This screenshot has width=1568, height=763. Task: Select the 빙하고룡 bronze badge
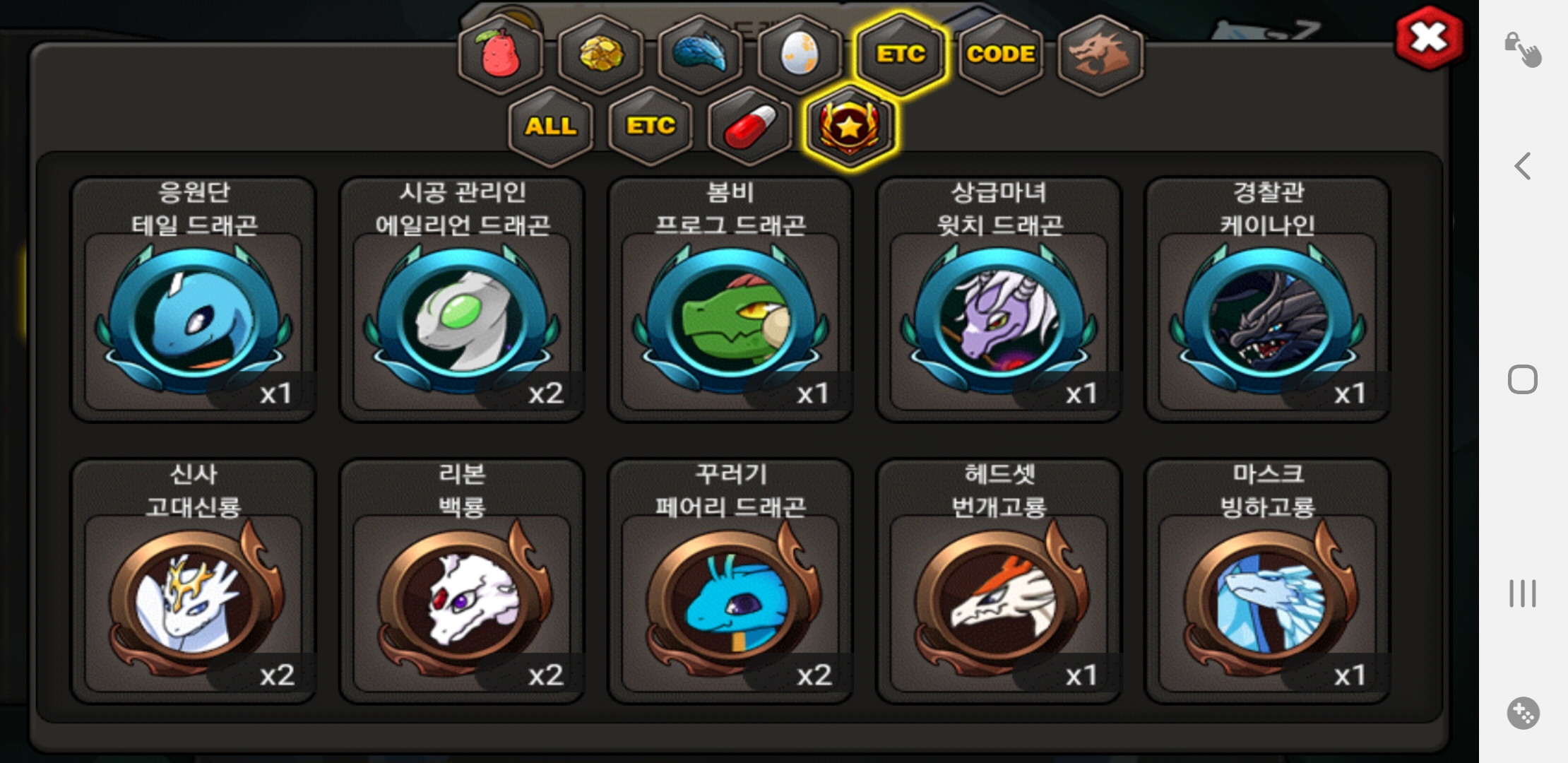coord(1268,581)
